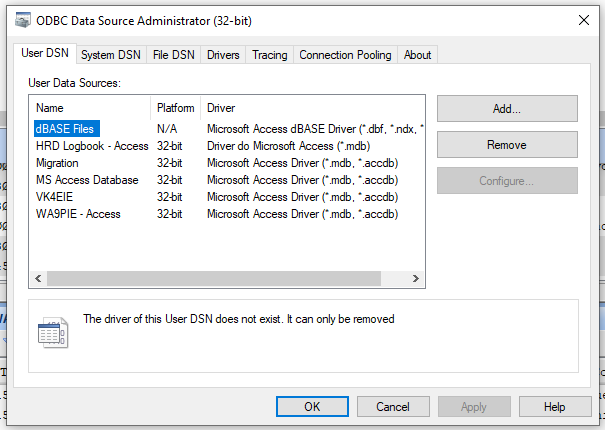Screen dimensions: 605x430
Task: Click the Microsoft Access dBASE Driver cell
Action: coord(315,129)
